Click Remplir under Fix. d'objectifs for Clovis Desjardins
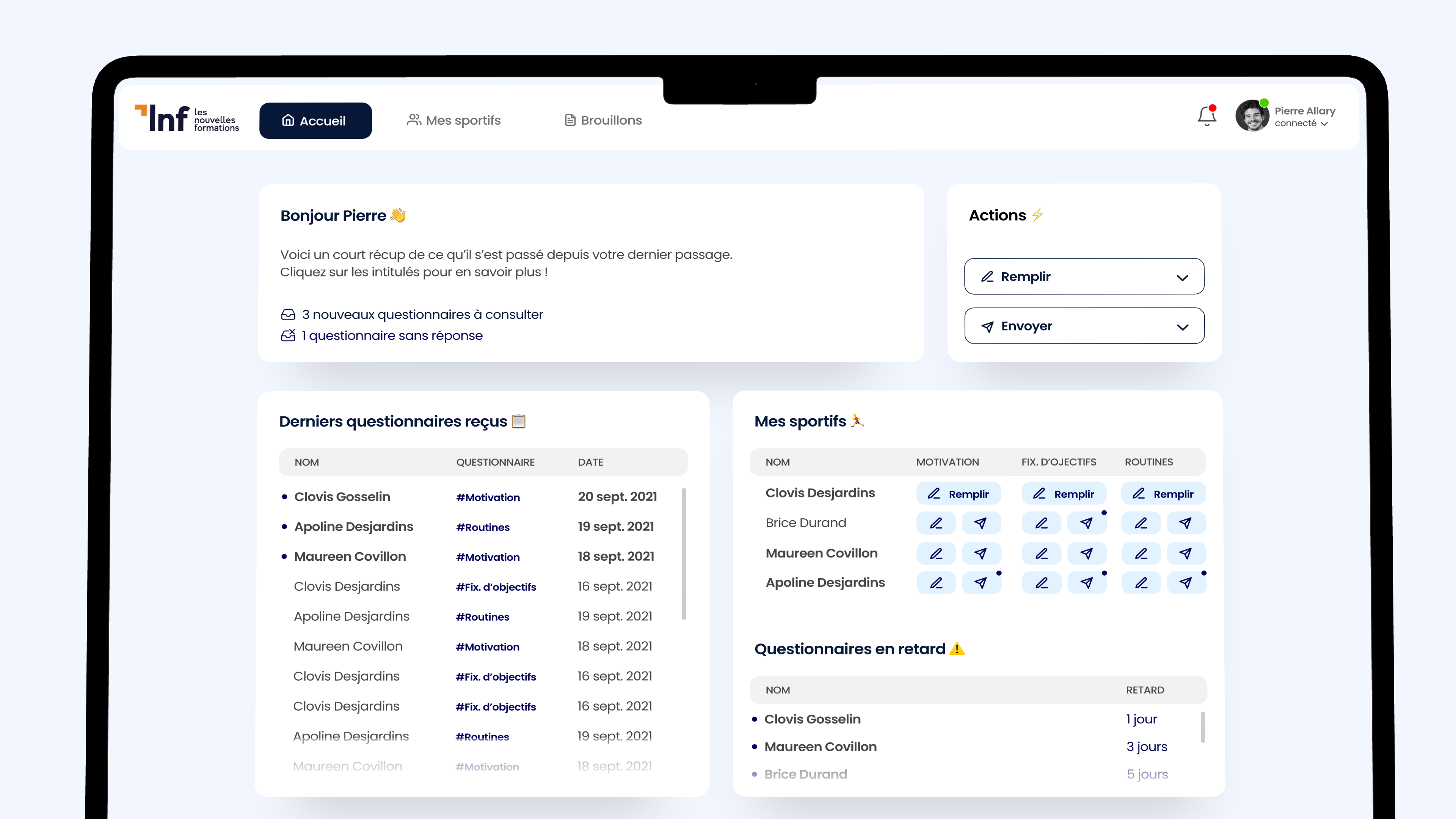Screen dimensions: 1456x819 [1064, 493]
